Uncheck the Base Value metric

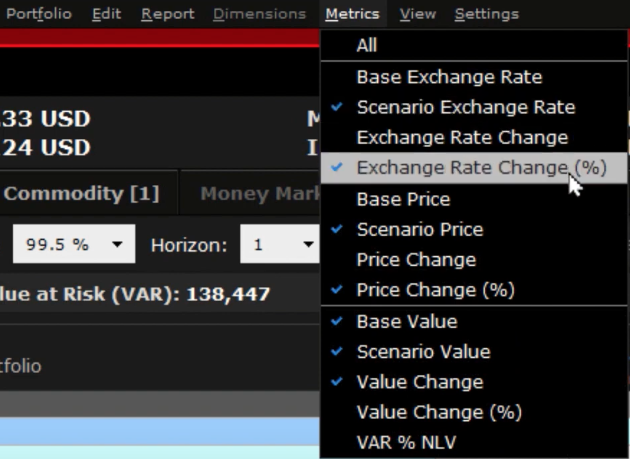pyautogui.click(x=406, y=321)
